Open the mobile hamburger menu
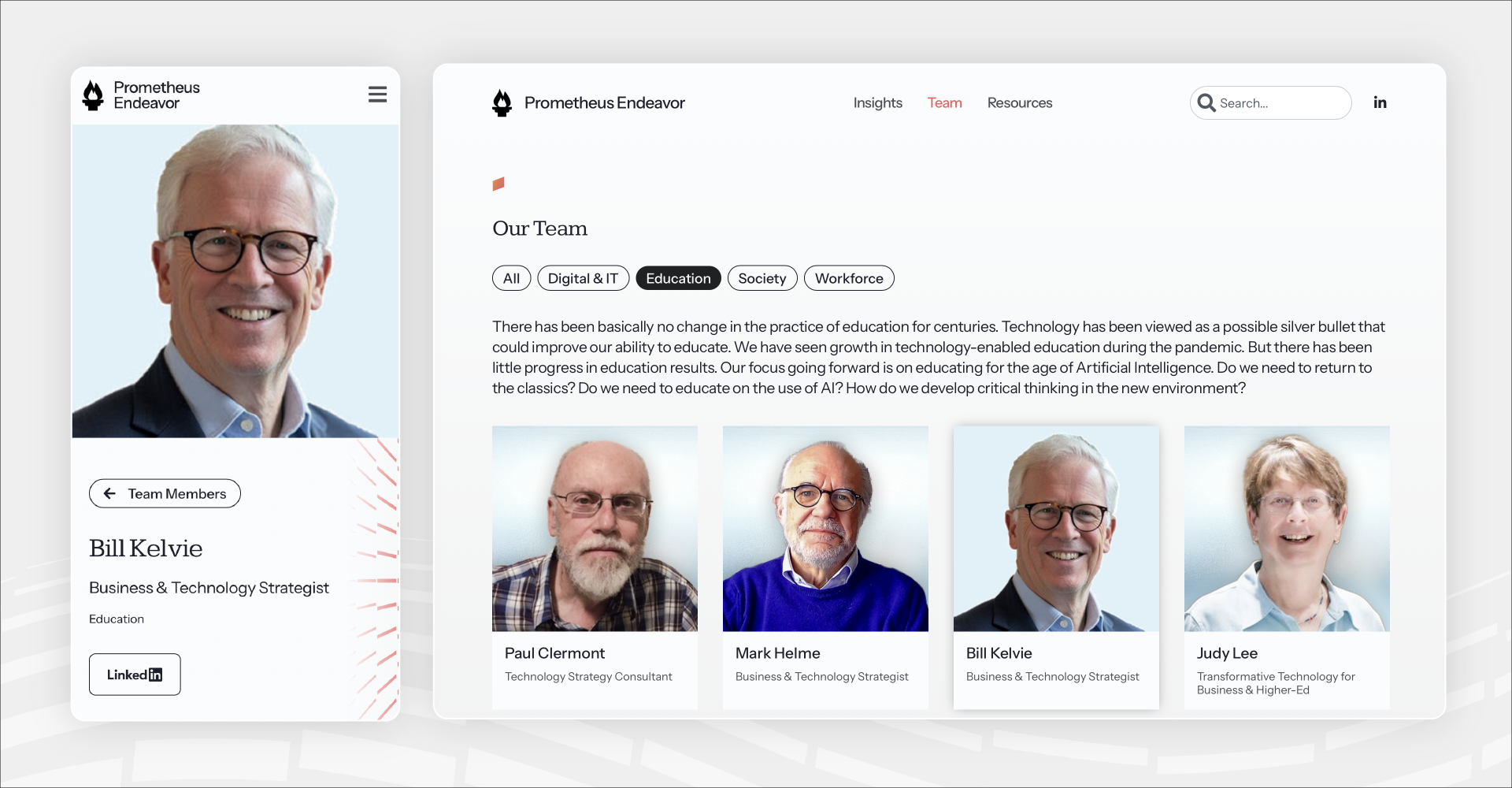The height and width of the screenshot is (788, 1512). [x=377, y=95]
